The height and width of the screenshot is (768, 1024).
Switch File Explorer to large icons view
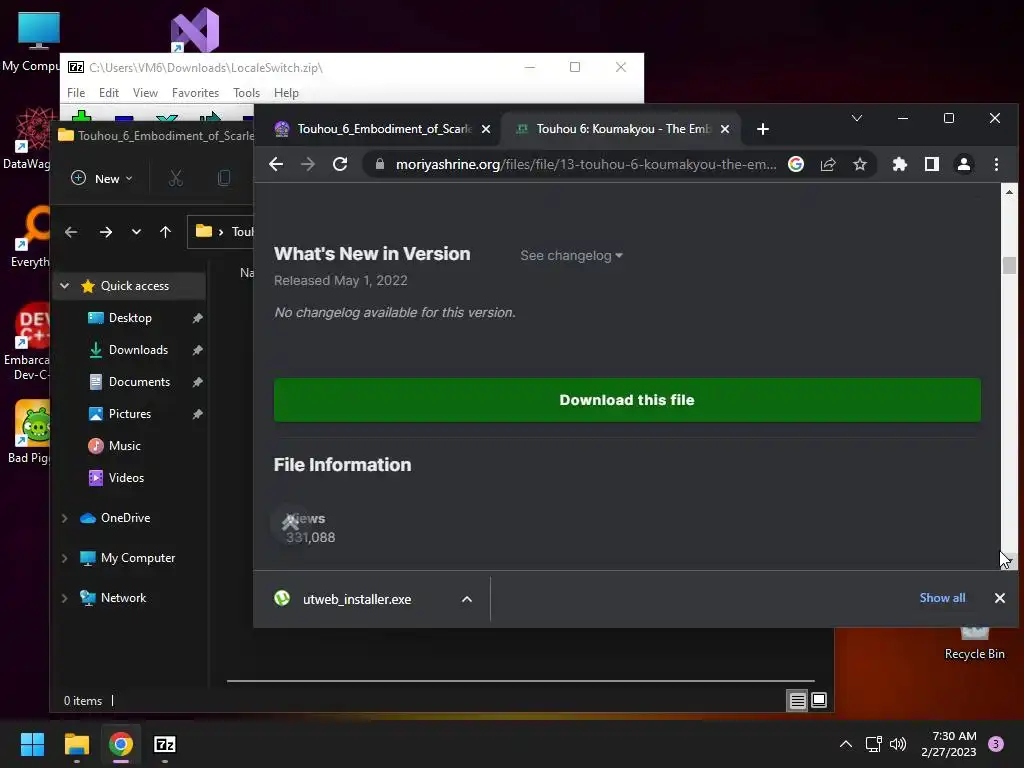pyautogui.click(x=819, y=701)
